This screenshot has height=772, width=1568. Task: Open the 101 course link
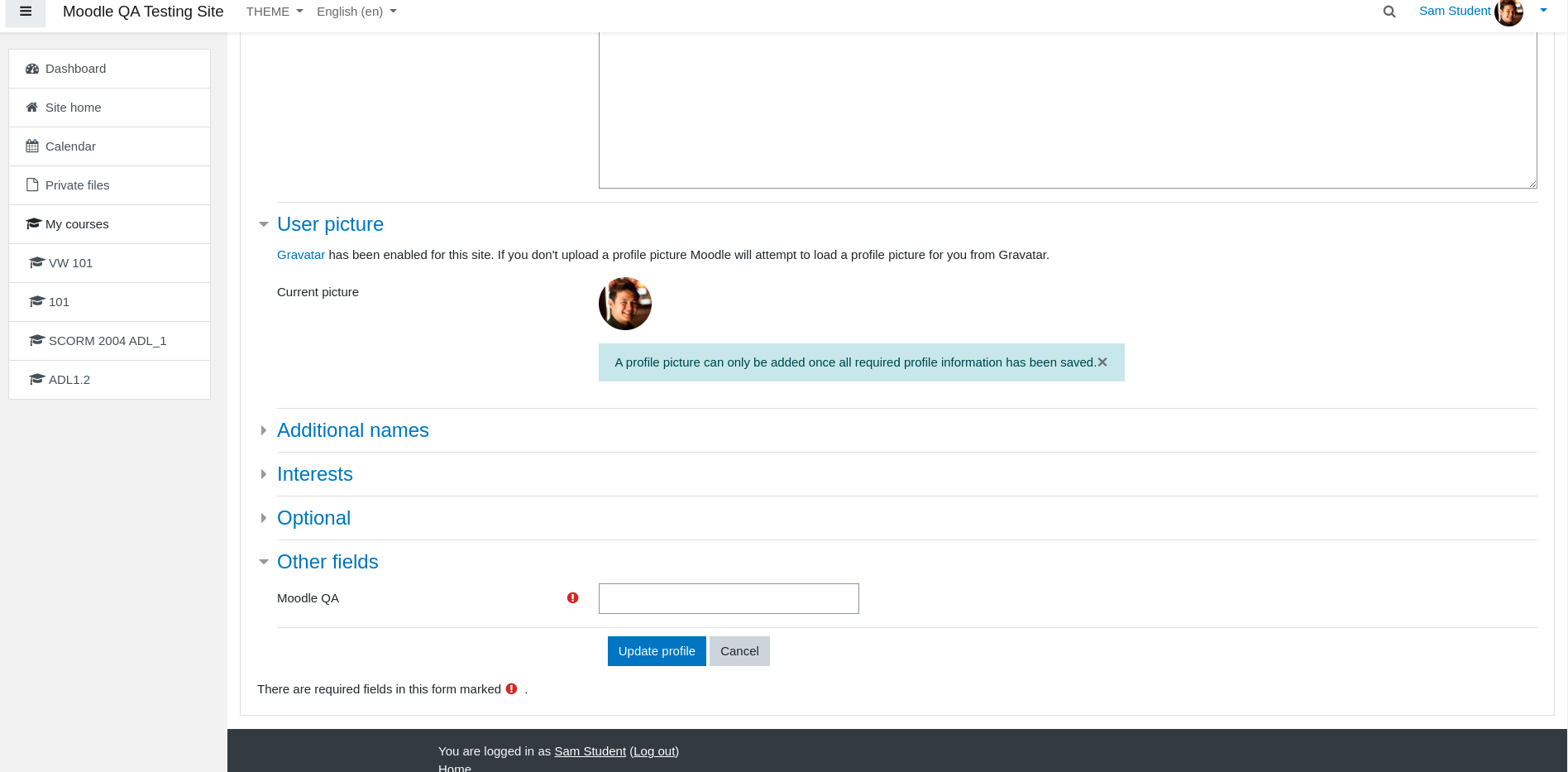109,302
